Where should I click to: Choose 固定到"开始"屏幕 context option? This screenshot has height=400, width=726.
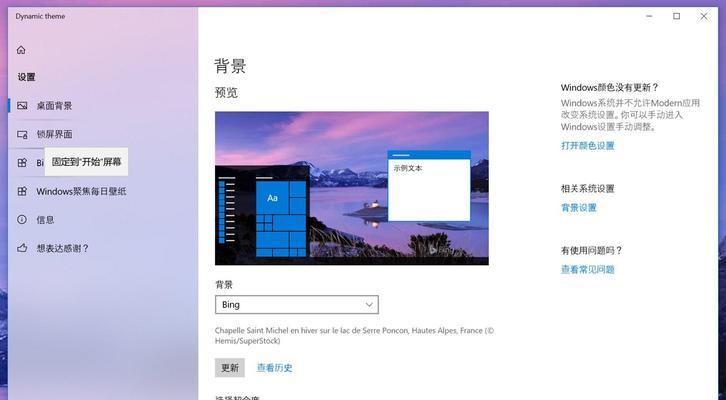click(x=86, y=162)
